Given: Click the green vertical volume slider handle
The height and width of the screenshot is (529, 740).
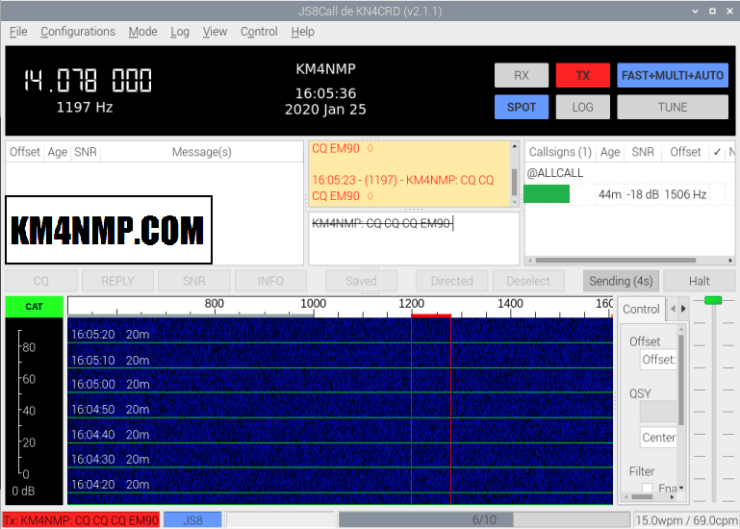Looking at the screenshot, I should [713, 300].
